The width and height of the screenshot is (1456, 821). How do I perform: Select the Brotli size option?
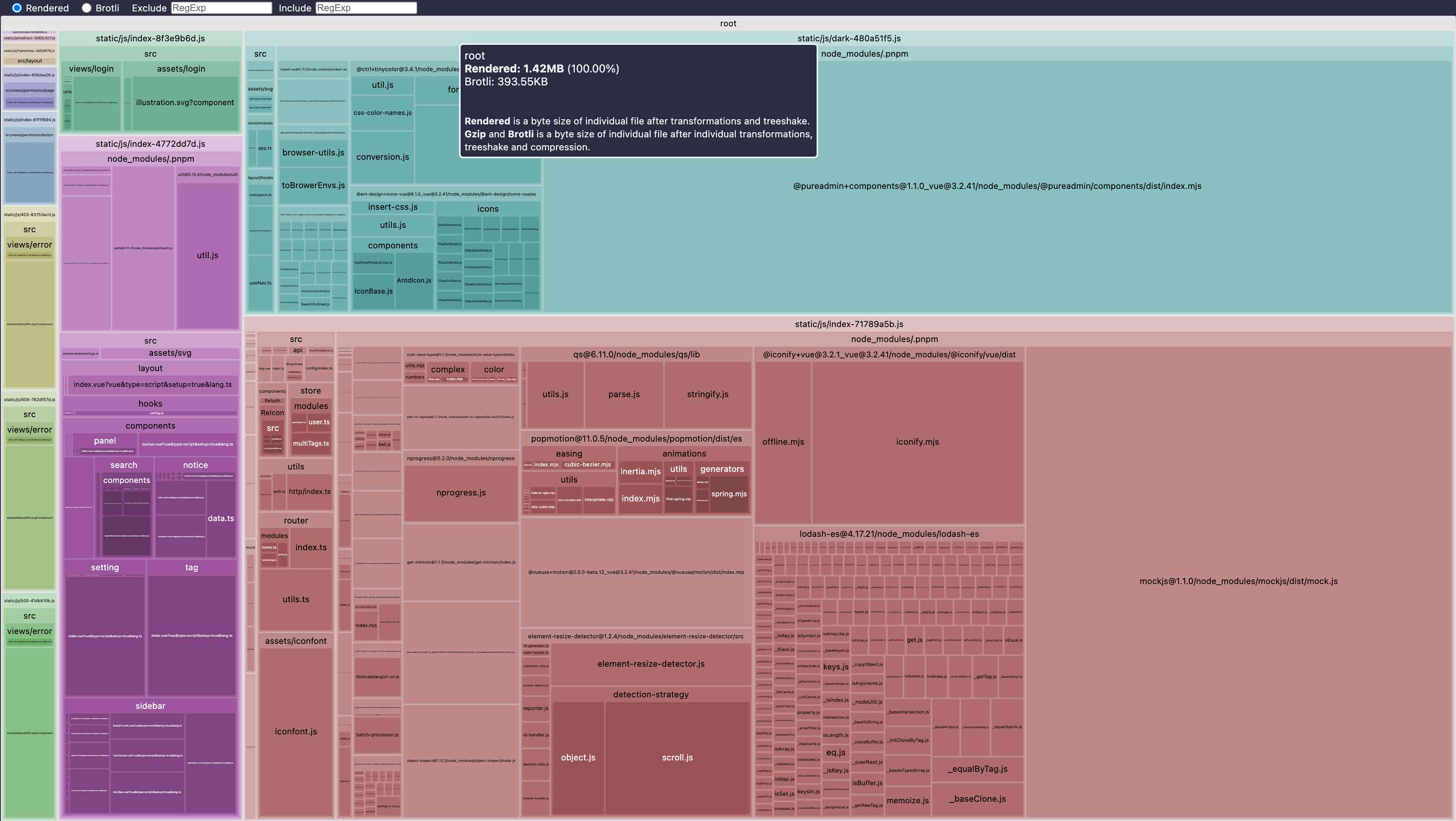coord(87,8)
